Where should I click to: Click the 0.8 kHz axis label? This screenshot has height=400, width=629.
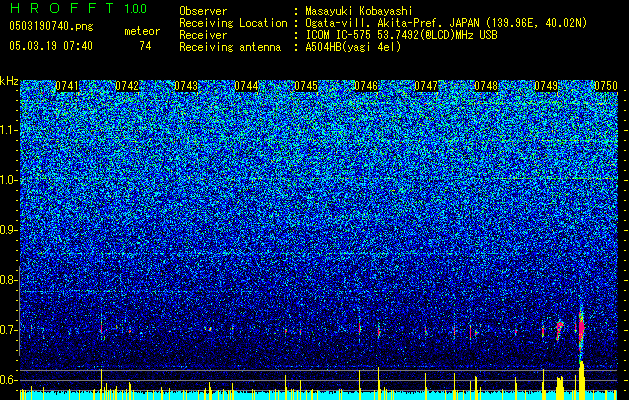point(8,280)
